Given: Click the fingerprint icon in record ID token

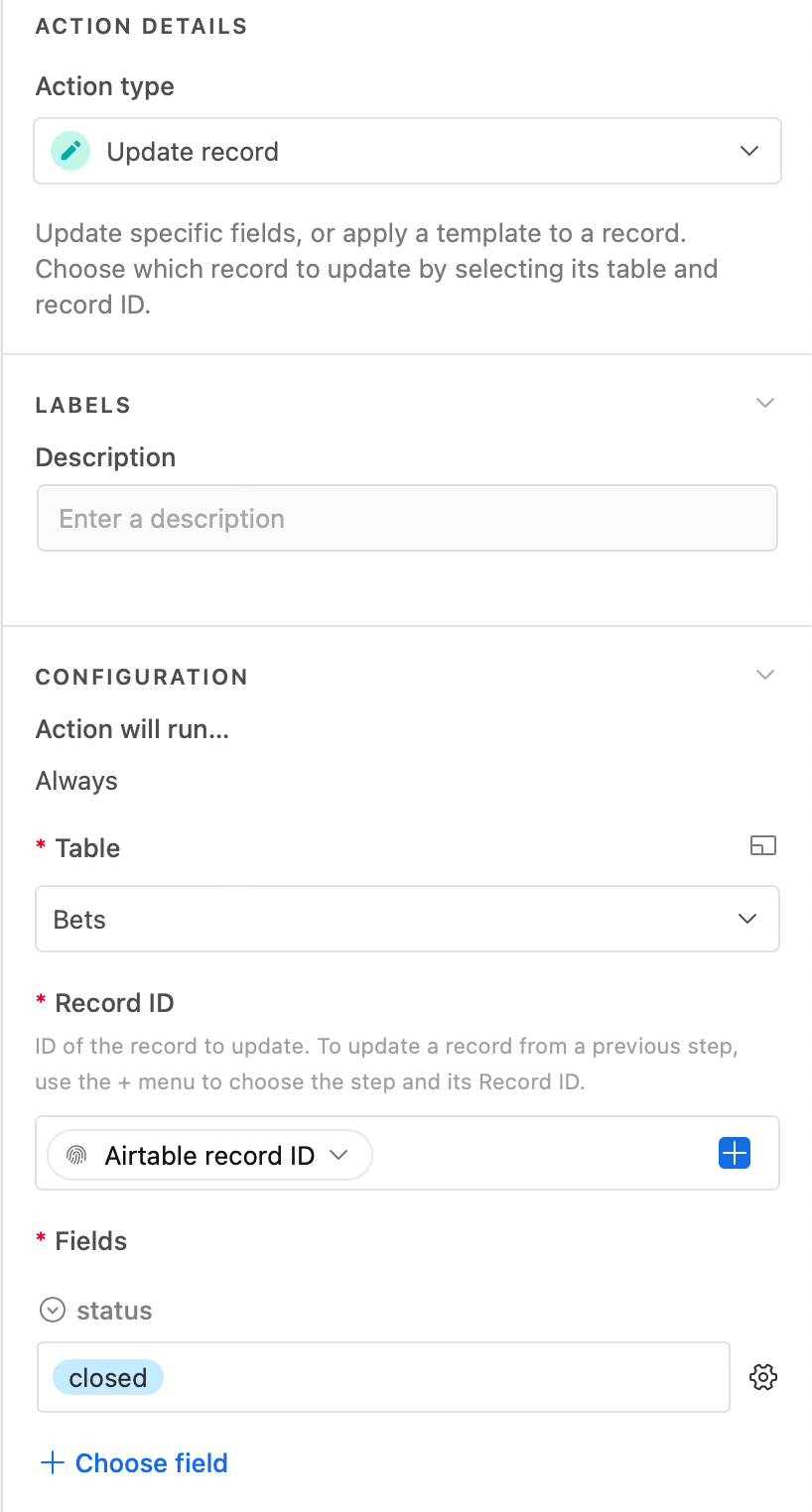Looking at the screenshot, I should click(76, 1155).
